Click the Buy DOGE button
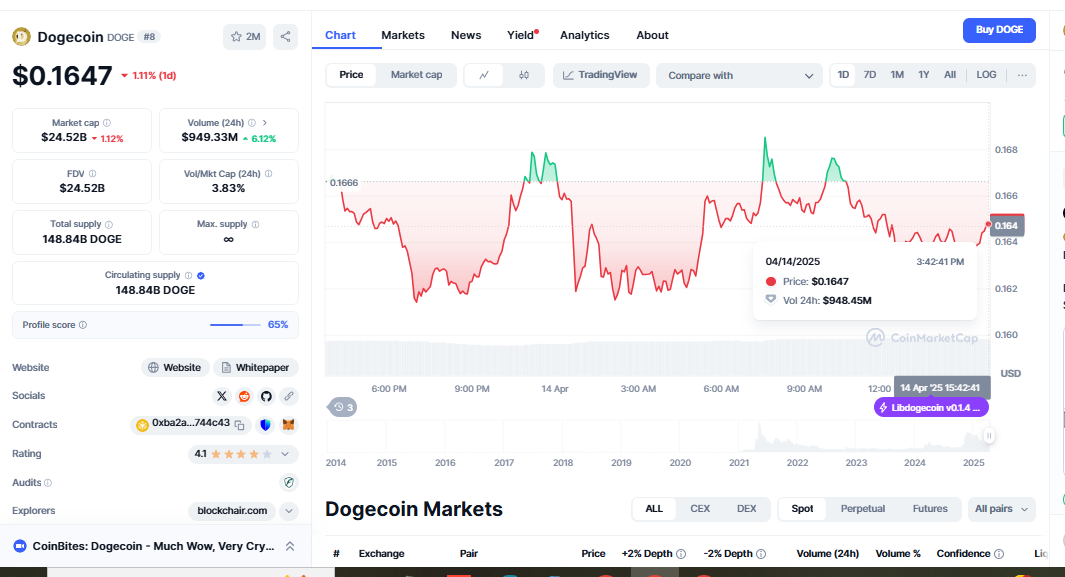 click(999, 30)
